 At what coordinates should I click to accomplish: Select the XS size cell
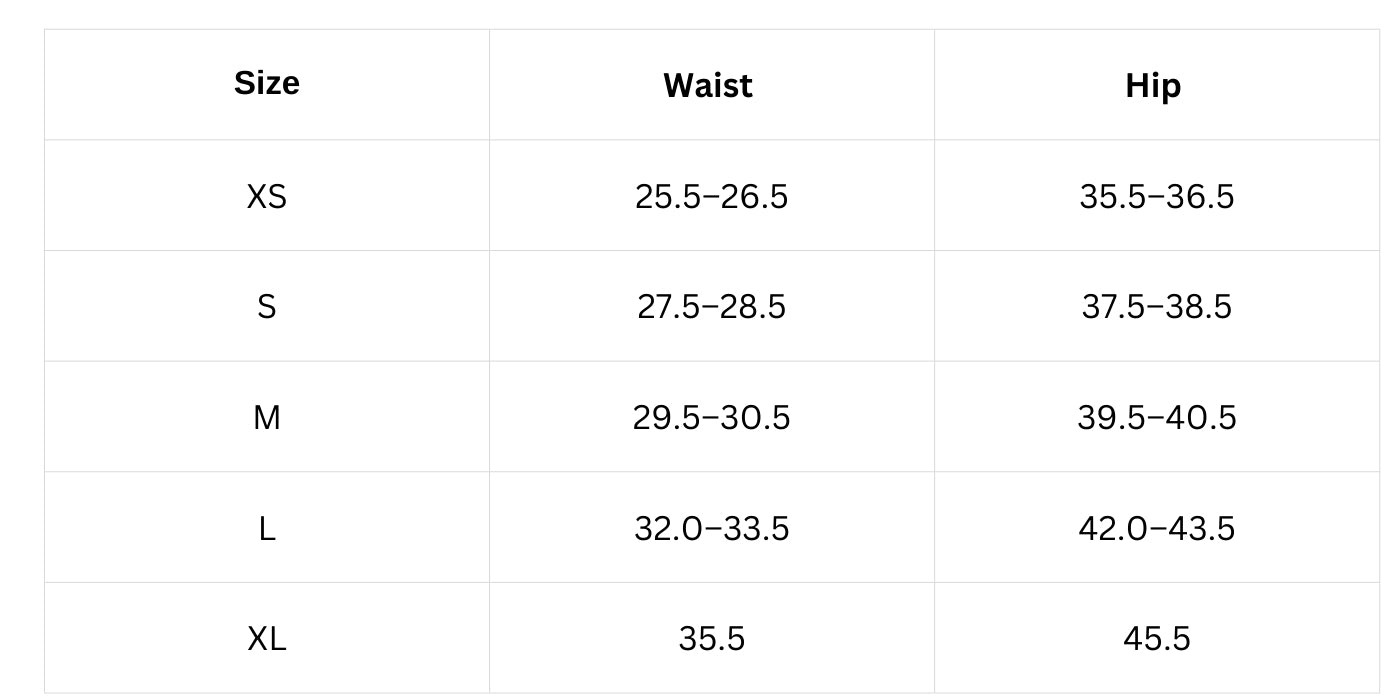pos(267,195)
